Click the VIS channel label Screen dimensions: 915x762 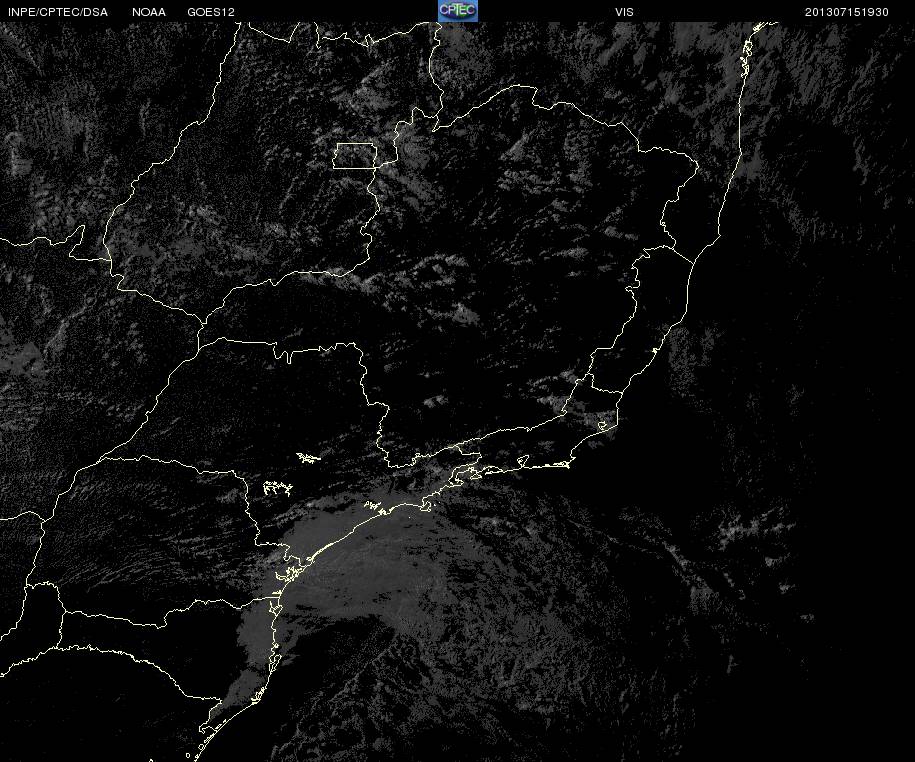pos(624,12)
